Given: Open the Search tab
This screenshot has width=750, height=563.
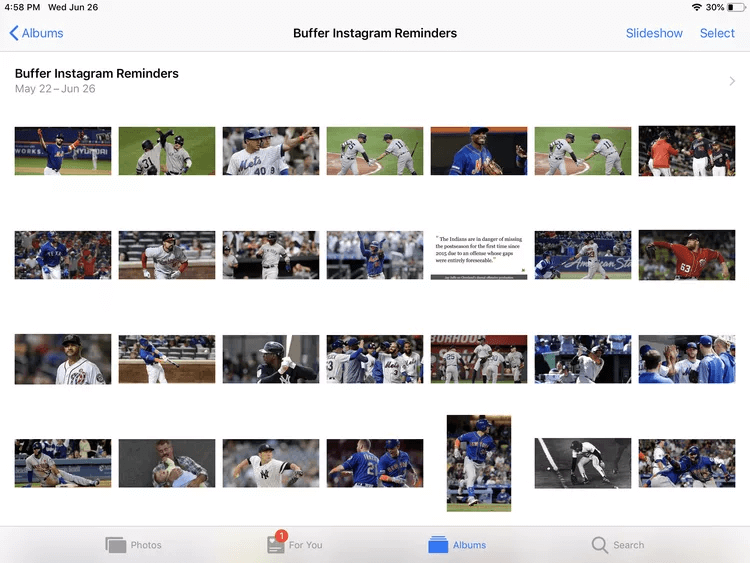Looking at the screenshot, I should click(x=618, y=545).
